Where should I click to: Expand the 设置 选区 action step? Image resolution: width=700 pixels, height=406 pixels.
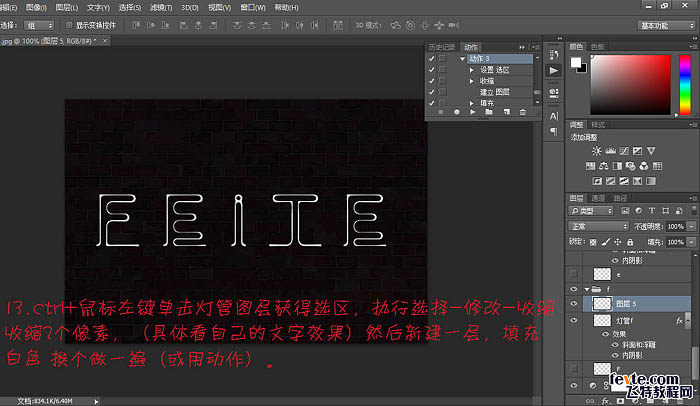472,70
